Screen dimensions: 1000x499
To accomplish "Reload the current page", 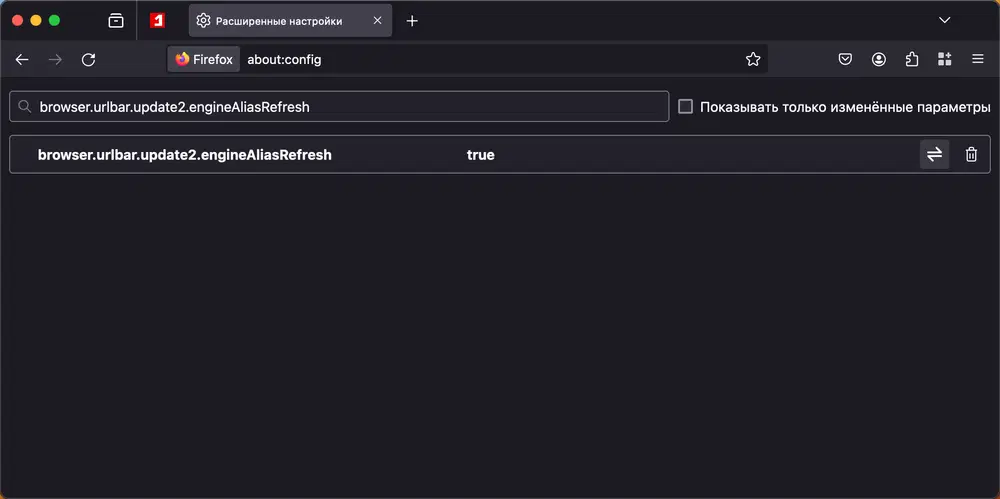I will coord(88,60).
